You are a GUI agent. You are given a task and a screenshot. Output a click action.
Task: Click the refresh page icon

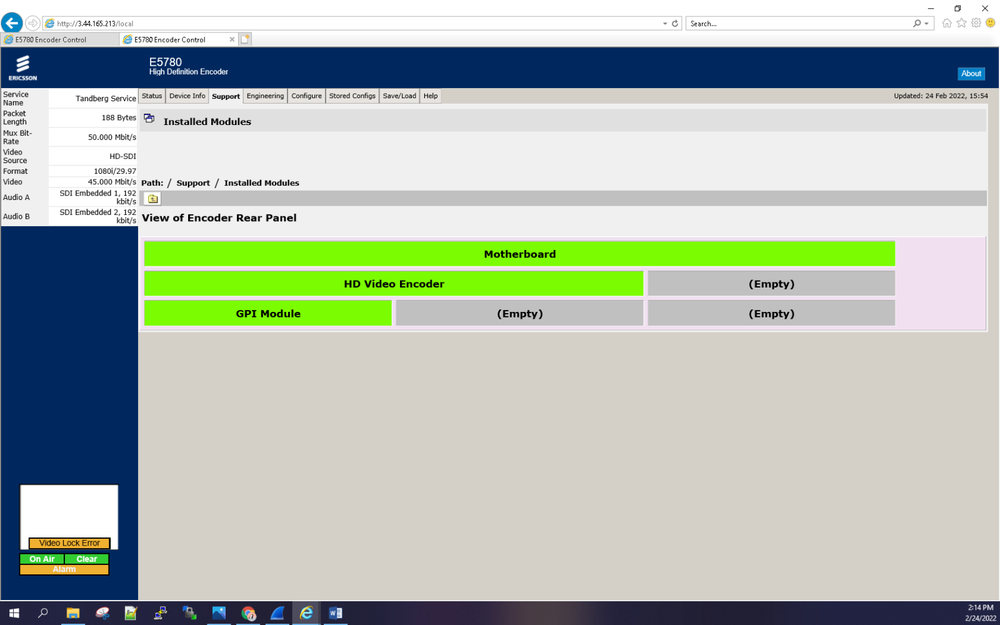point(675,23)
